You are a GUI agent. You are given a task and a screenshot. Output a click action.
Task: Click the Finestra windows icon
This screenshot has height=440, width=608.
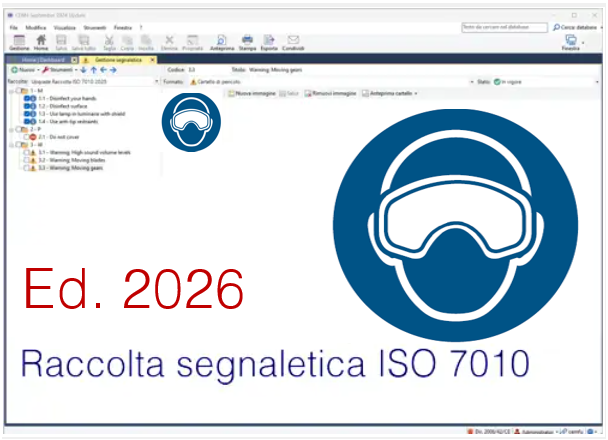571,41
